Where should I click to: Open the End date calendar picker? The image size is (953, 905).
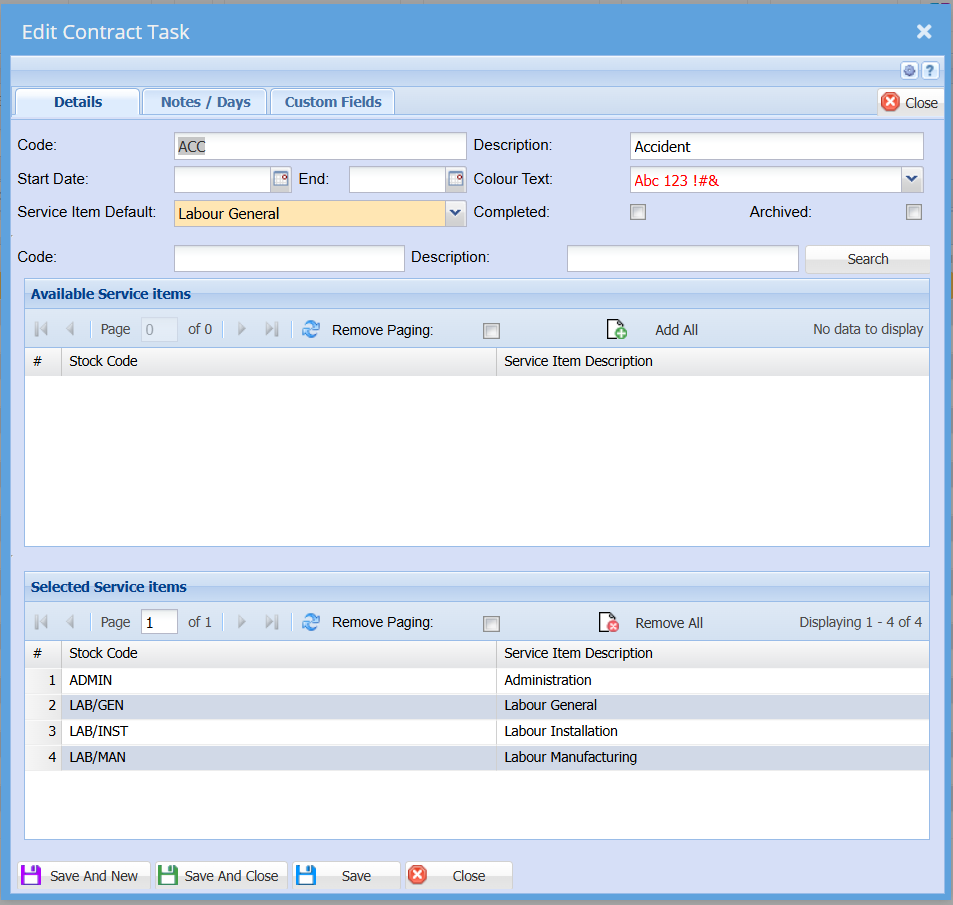(456, 179)
